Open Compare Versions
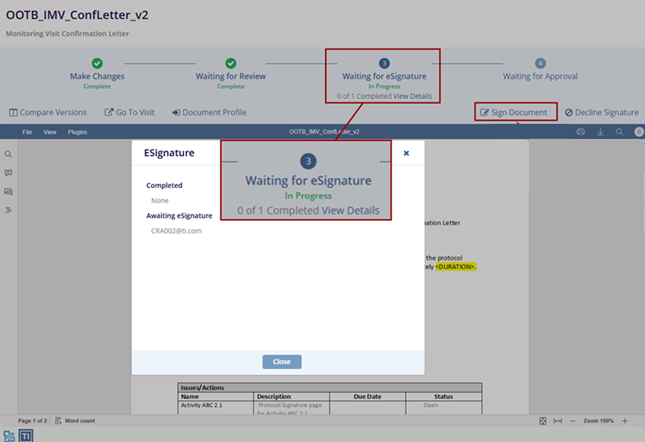The width and height of the screenshot is (645, 442). pyautogui.click(x=48, y=112)
